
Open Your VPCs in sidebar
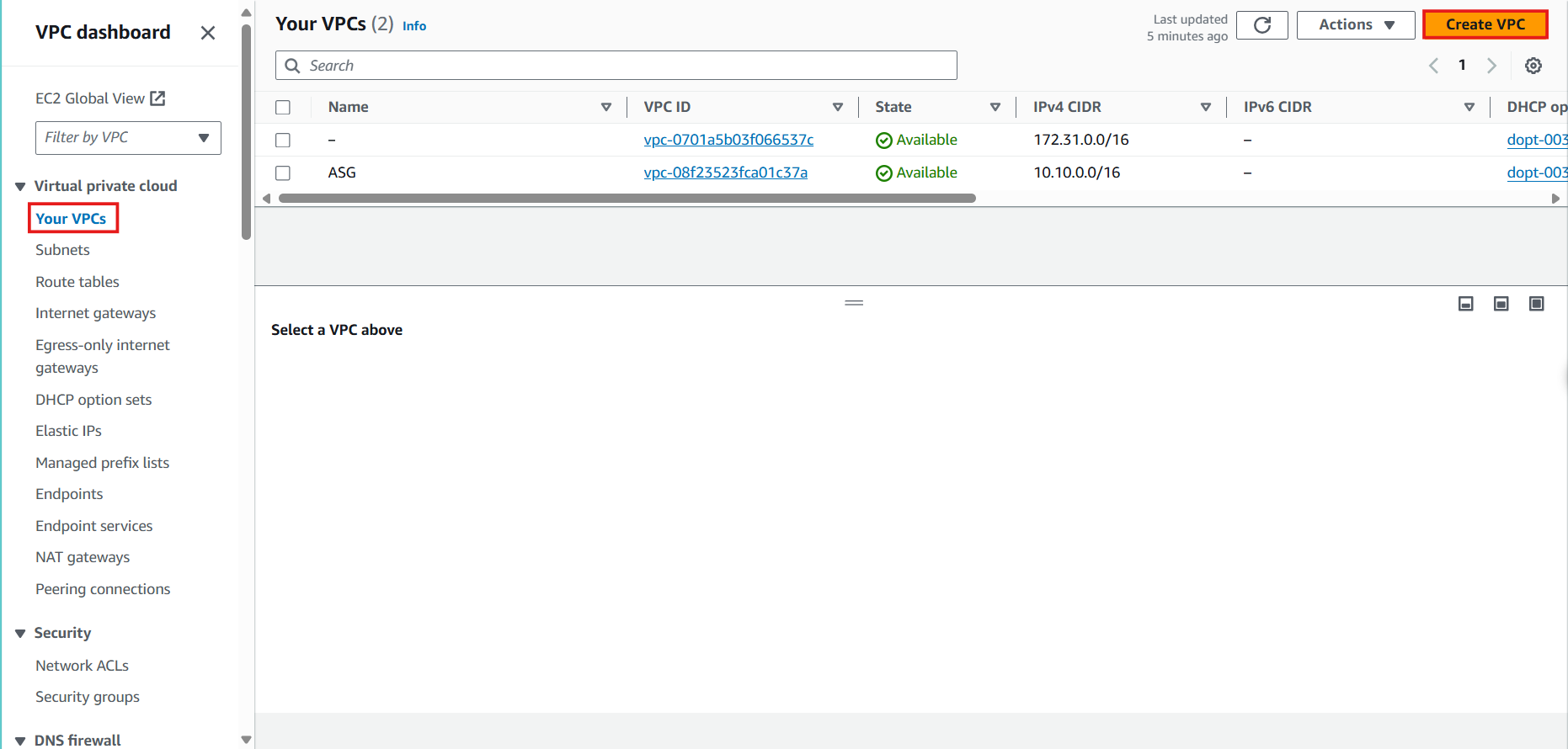click(x=71, y=219)
